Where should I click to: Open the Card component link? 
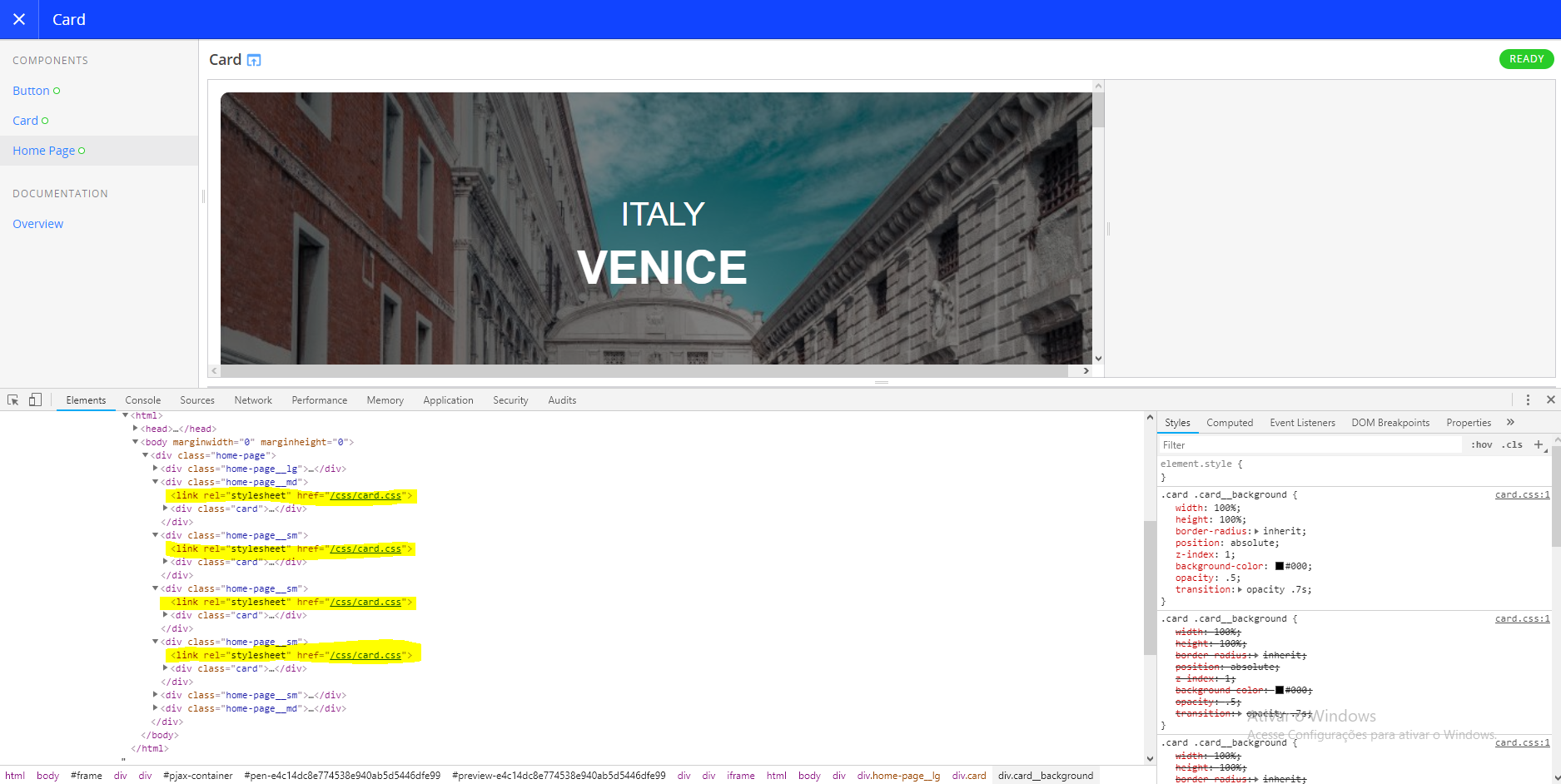[25, 121]
